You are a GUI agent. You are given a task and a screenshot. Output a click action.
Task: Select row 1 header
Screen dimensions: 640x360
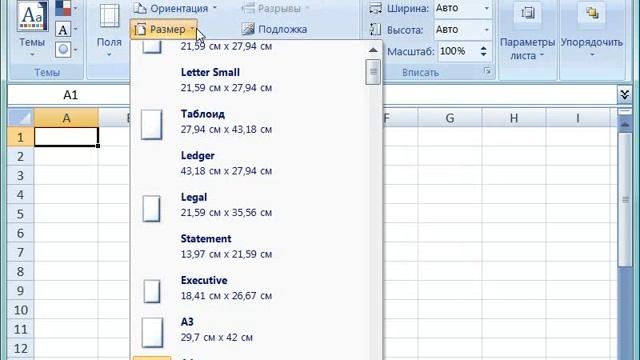click(x=20, y=137)
